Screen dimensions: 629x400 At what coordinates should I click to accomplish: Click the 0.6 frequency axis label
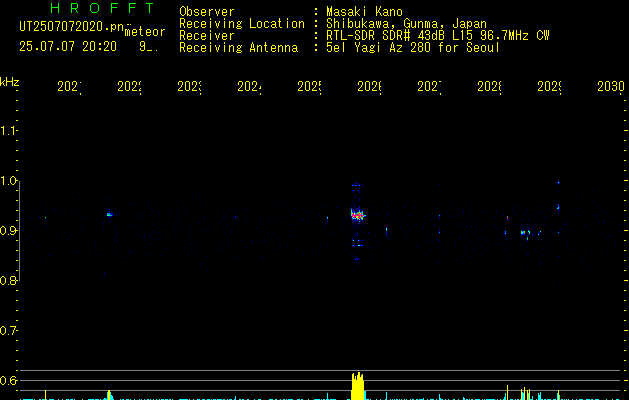(x=8, y=380)
